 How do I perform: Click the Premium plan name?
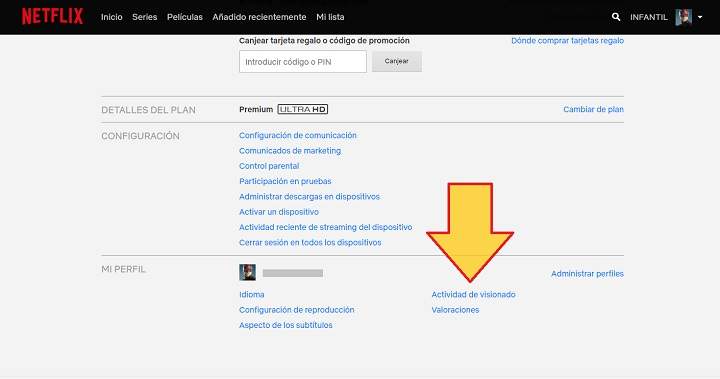[x=256, y=109]
